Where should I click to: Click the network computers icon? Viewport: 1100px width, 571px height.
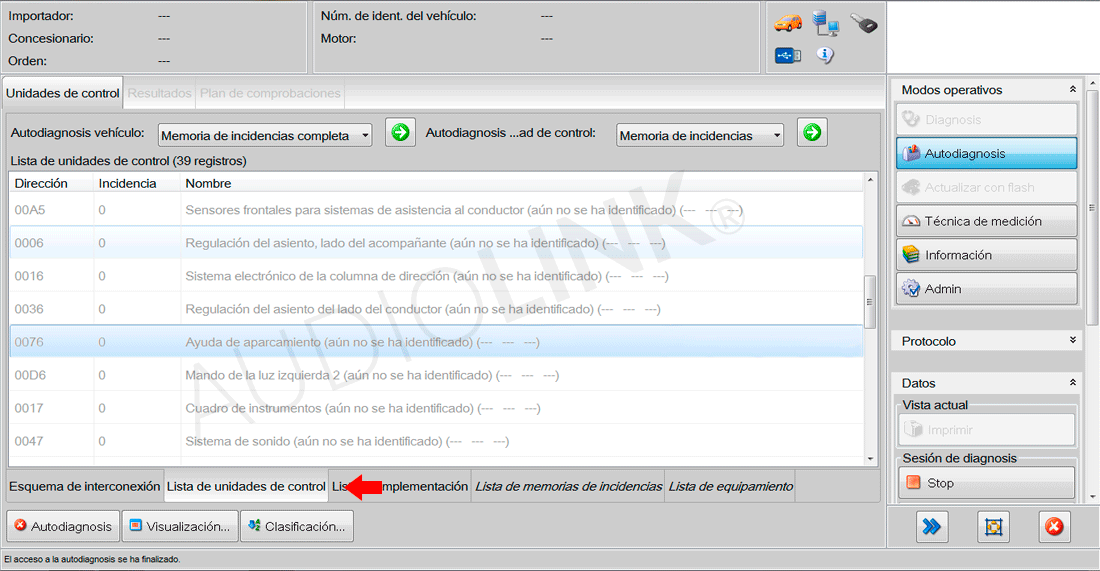825,23
